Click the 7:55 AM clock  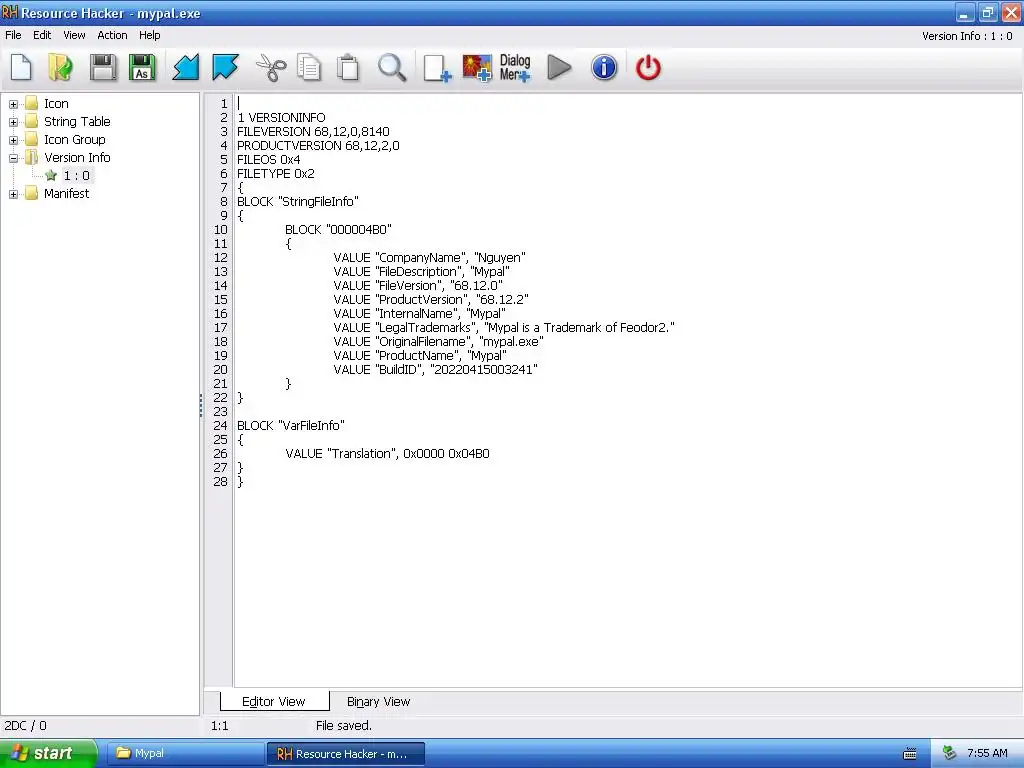click(987, 753)
